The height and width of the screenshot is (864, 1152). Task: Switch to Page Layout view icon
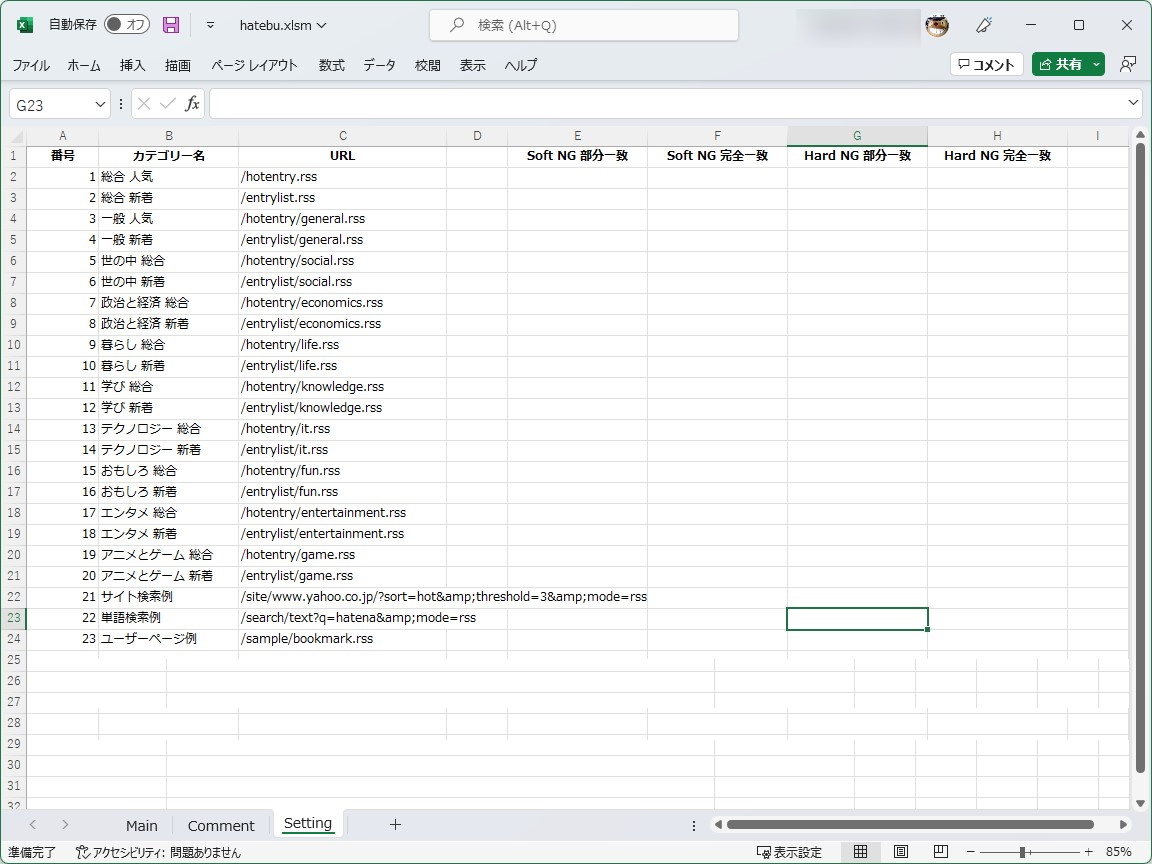(x=901, y=852)
